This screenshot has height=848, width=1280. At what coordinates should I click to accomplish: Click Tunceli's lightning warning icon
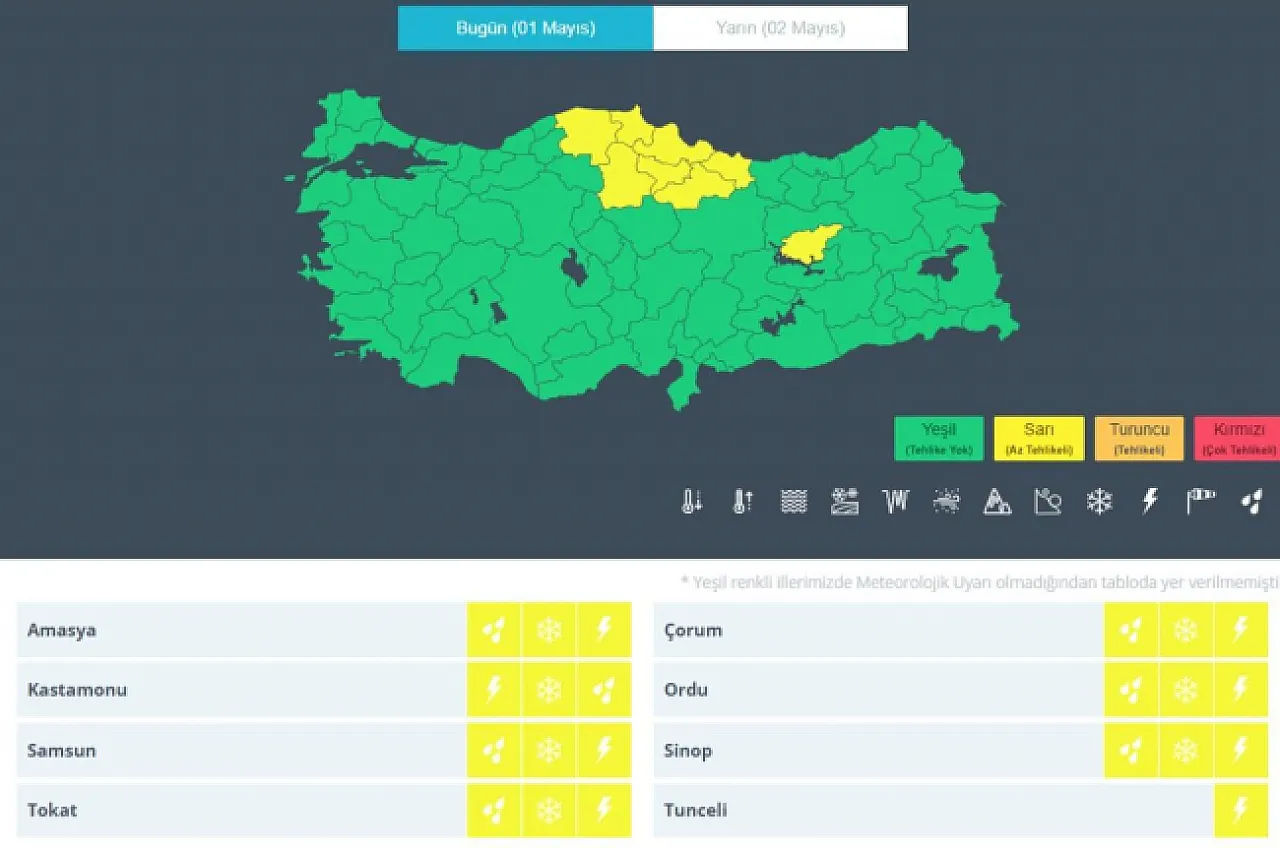(x=1241, y=810)
